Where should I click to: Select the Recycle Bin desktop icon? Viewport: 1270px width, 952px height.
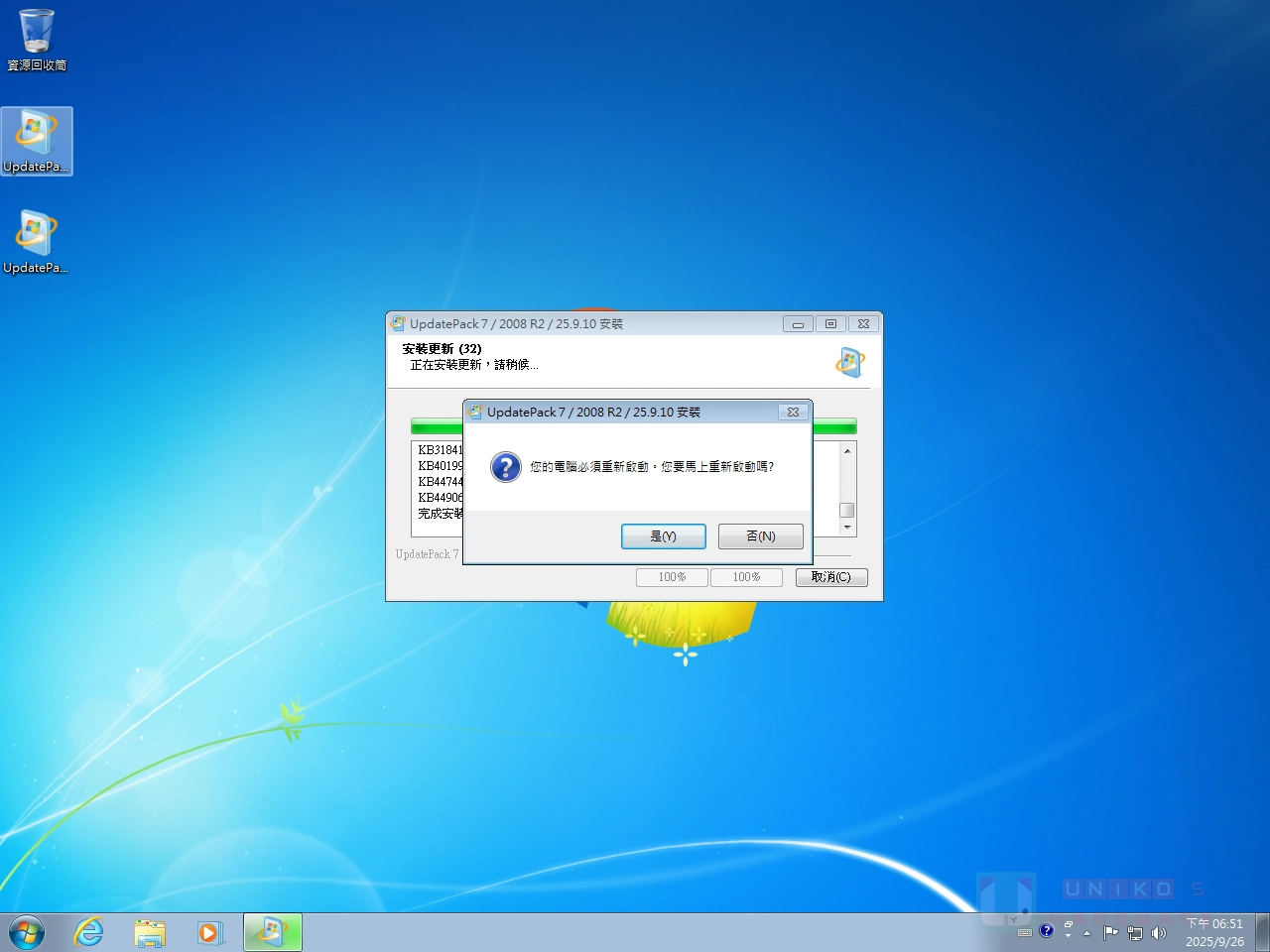37,40
